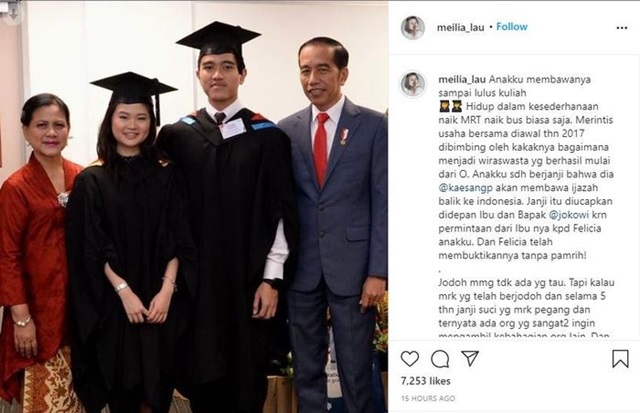Image resolution: width=640 pixels, height=413 pixels.
Task: Open the @kaesangp mention in the caption
Action: [x=466, y=188]
